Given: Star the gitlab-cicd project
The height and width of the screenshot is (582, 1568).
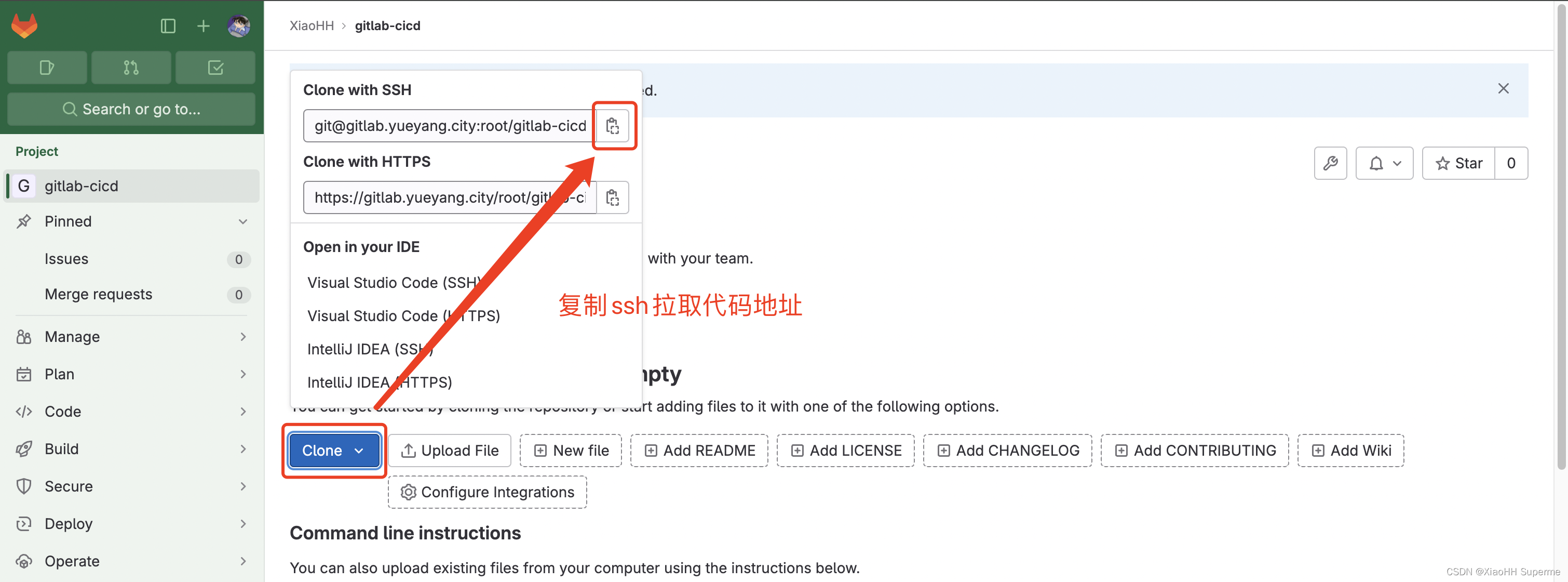Looking at the screenshot, I should click(1458, 163).
